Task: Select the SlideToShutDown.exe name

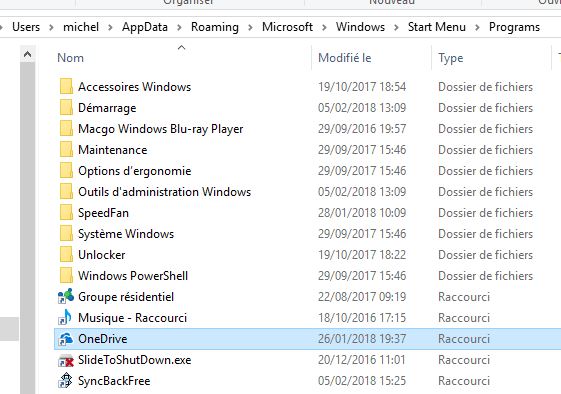Action: [x=135, y=360]
